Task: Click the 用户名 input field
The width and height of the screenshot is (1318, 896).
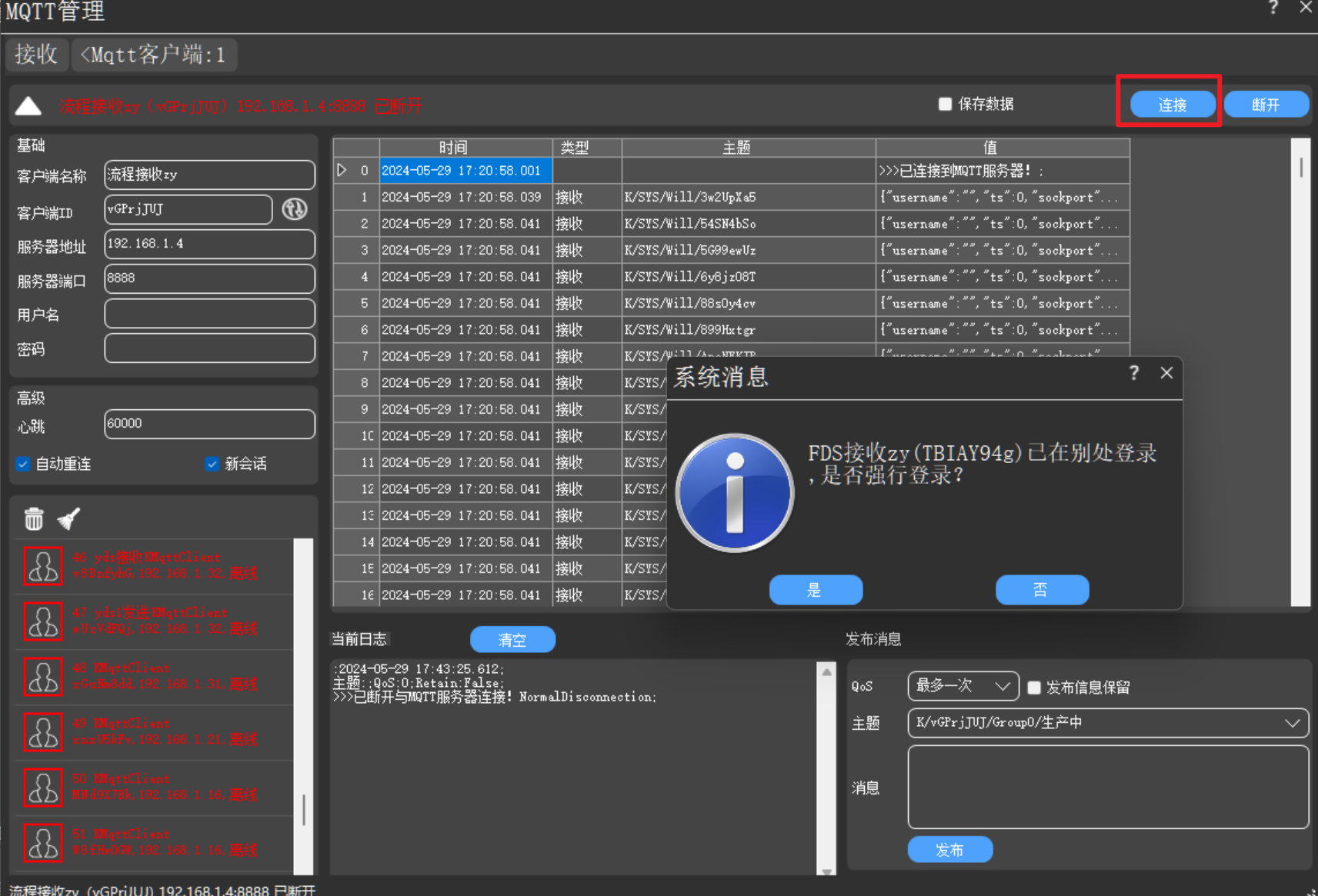Action: (x=209, y=314)
